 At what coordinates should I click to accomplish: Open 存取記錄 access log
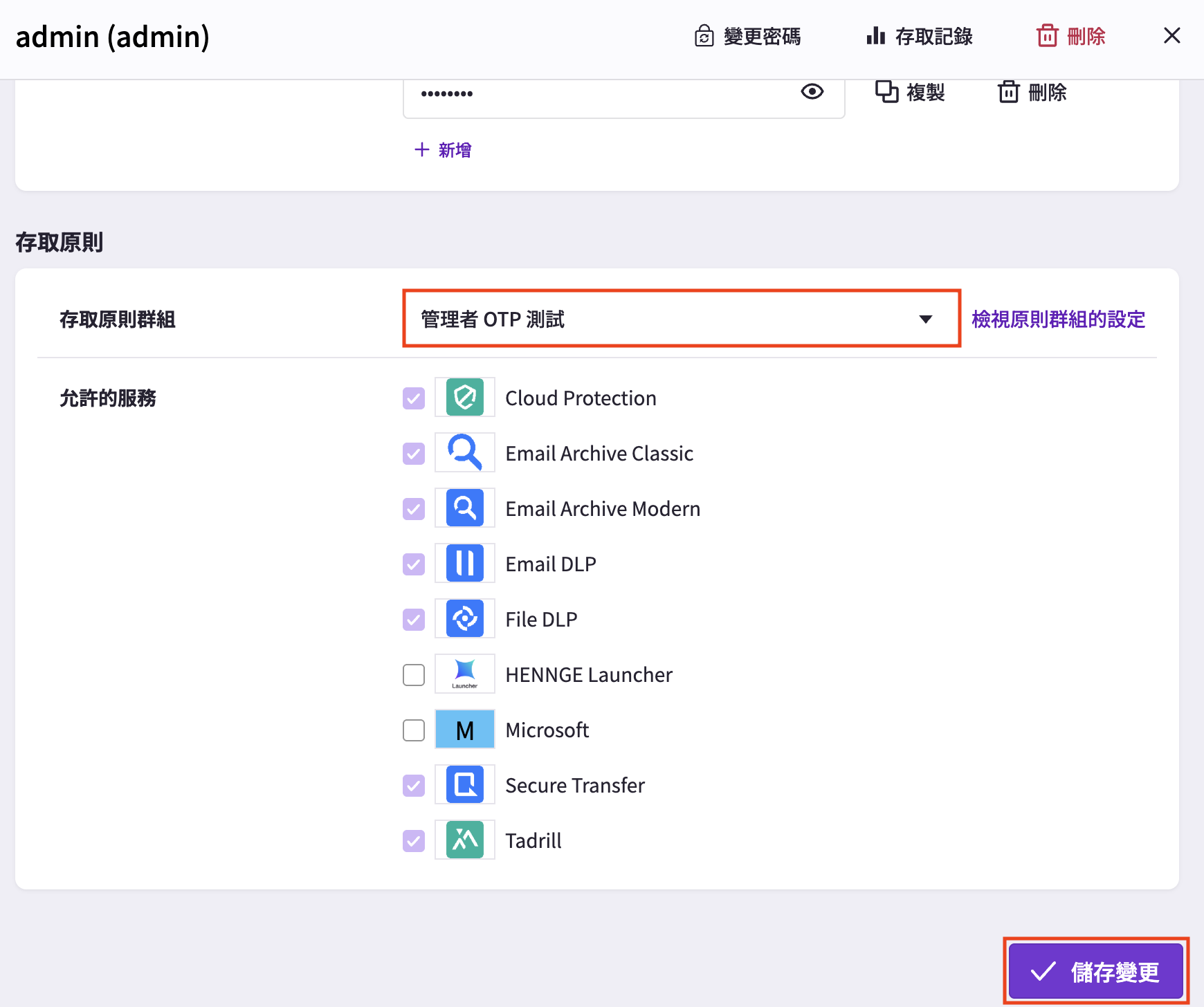tap(934, 36)
